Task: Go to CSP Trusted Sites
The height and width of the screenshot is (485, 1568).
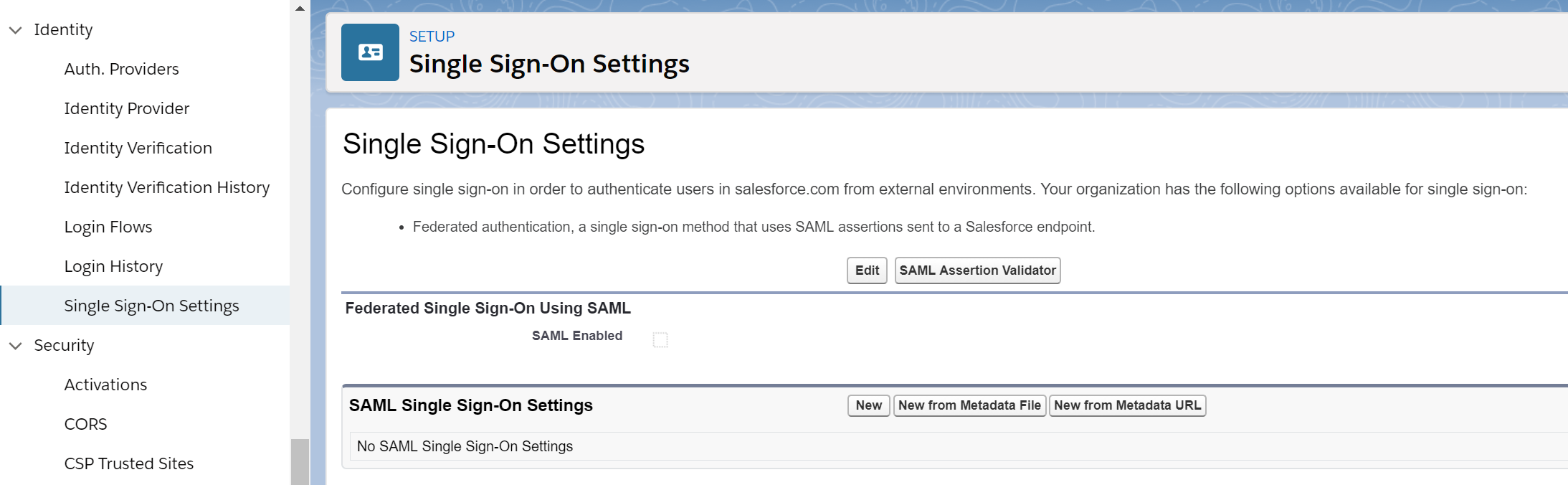Action: click(128, 463)
